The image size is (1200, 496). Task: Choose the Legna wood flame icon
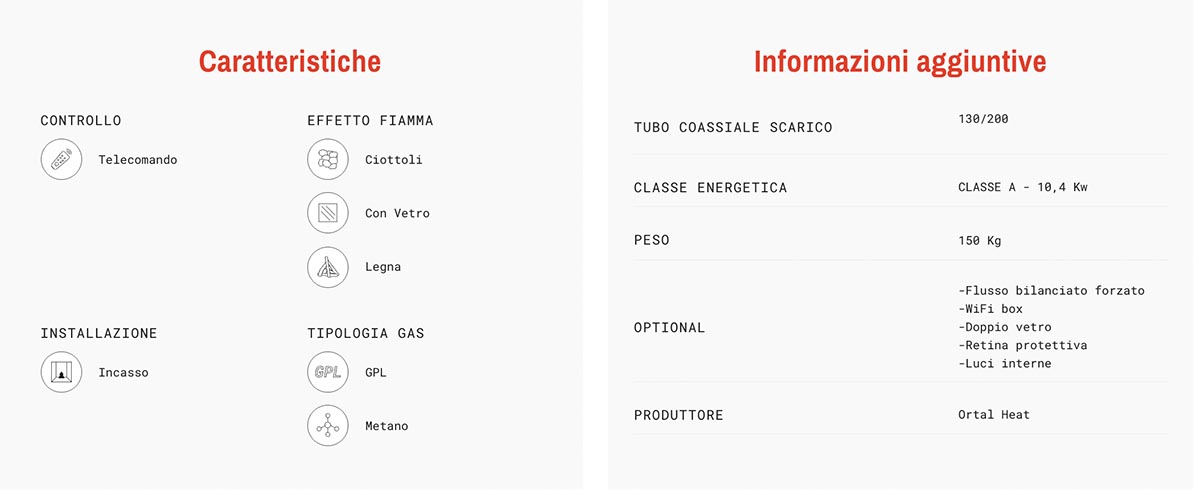pos(328,267)
